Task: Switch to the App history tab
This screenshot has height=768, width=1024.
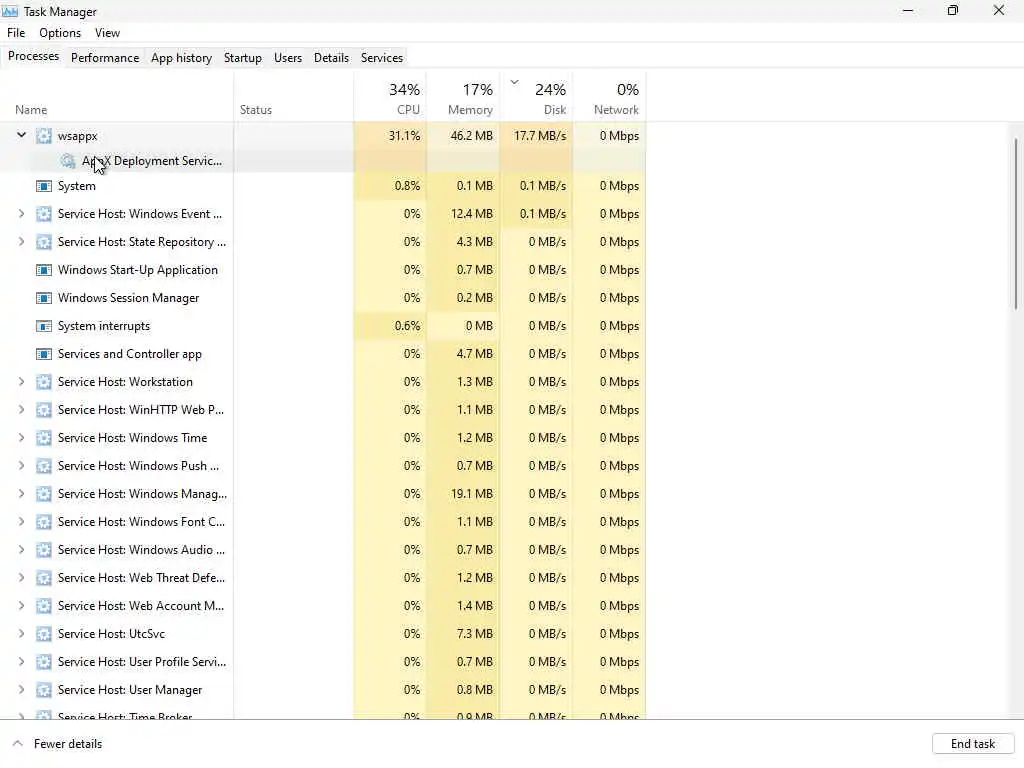Action: tap(182, 57)
